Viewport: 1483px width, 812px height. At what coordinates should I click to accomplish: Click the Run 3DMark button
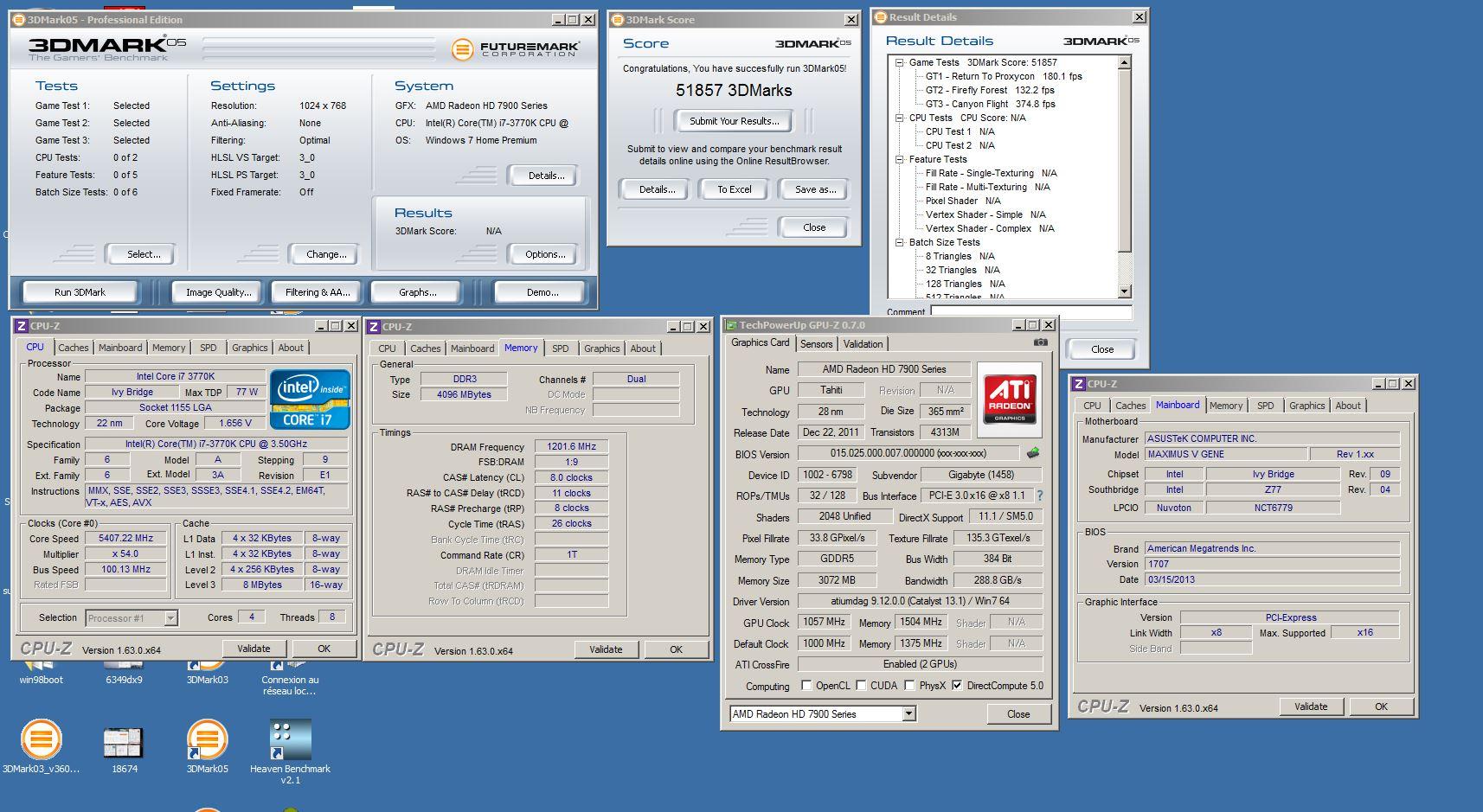[80, 292]
